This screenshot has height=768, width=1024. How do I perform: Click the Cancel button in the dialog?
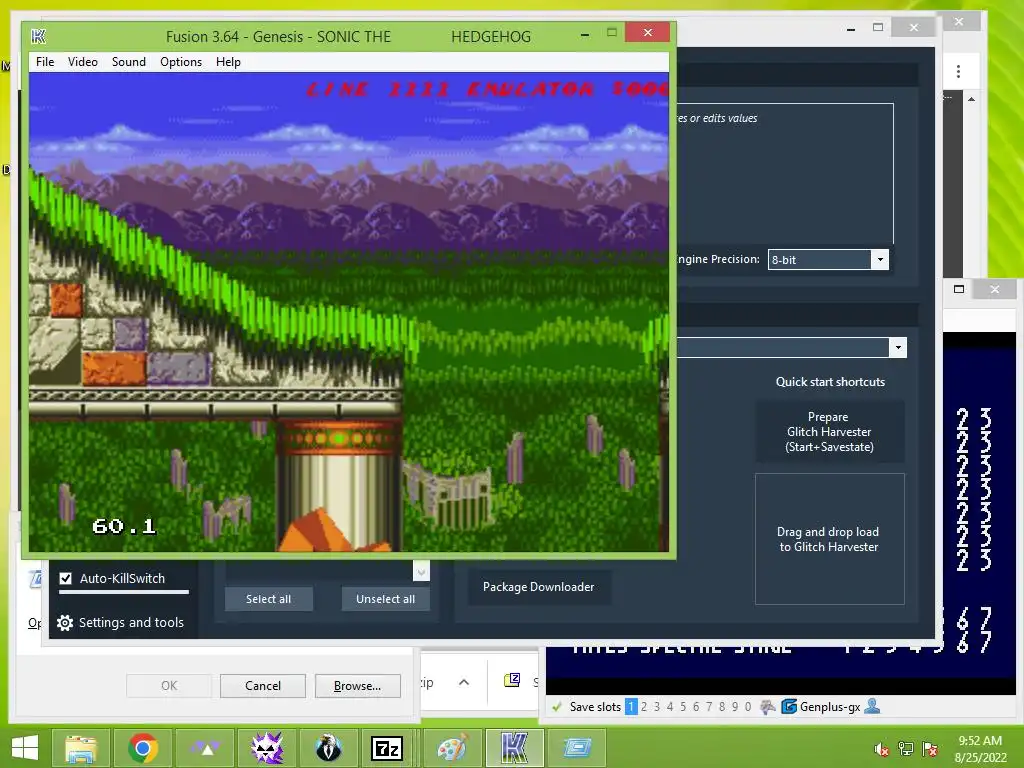coord(263,686)
